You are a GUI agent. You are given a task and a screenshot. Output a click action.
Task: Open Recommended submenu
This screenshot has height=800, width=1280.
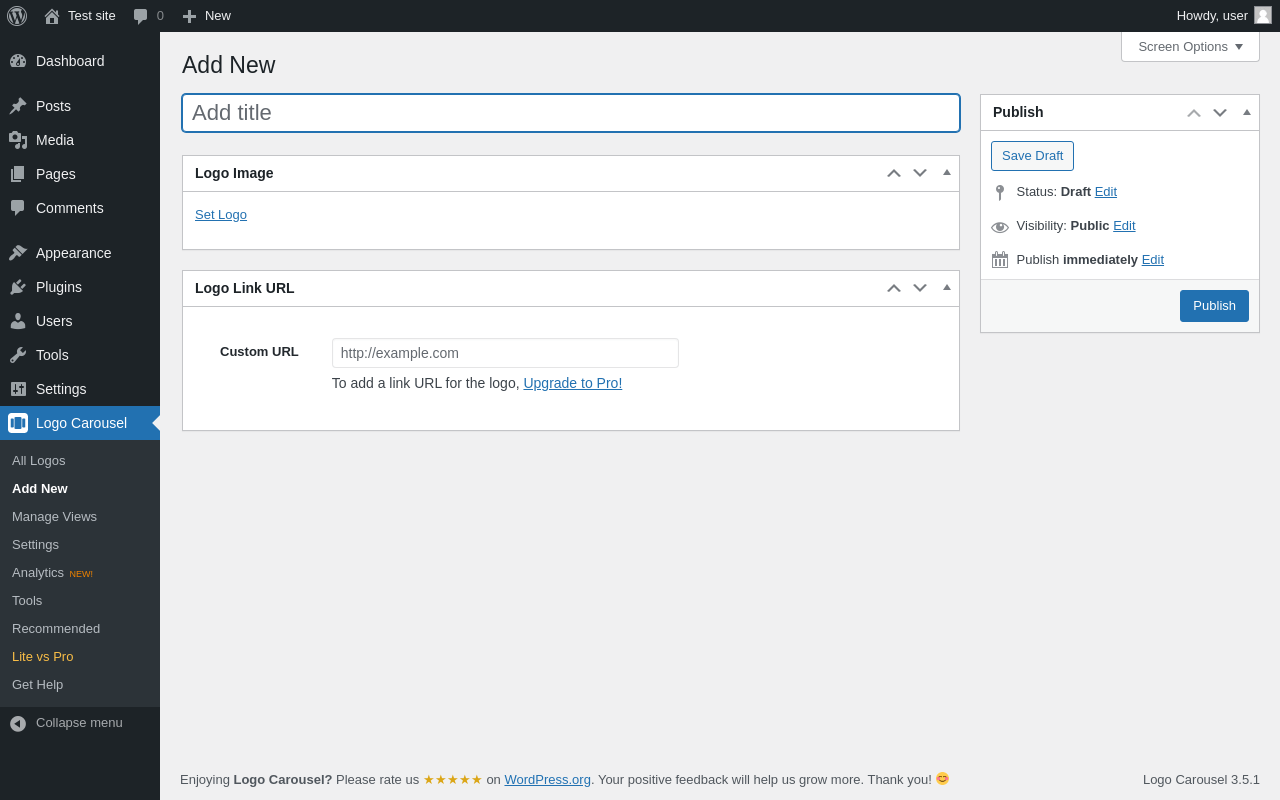[80, 629]
